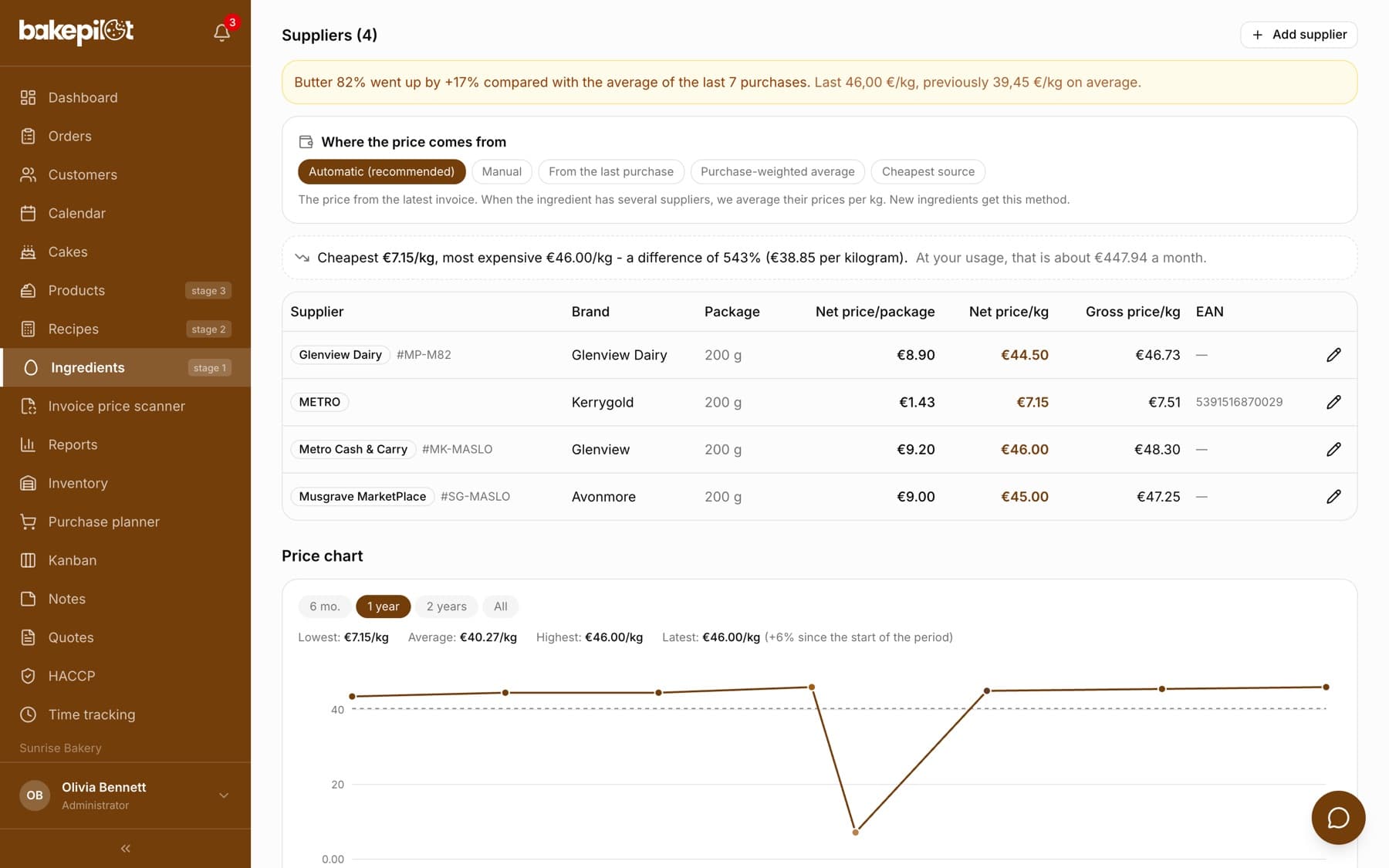
Task: Show 1 year price chart range
Action: click(383, 606)
